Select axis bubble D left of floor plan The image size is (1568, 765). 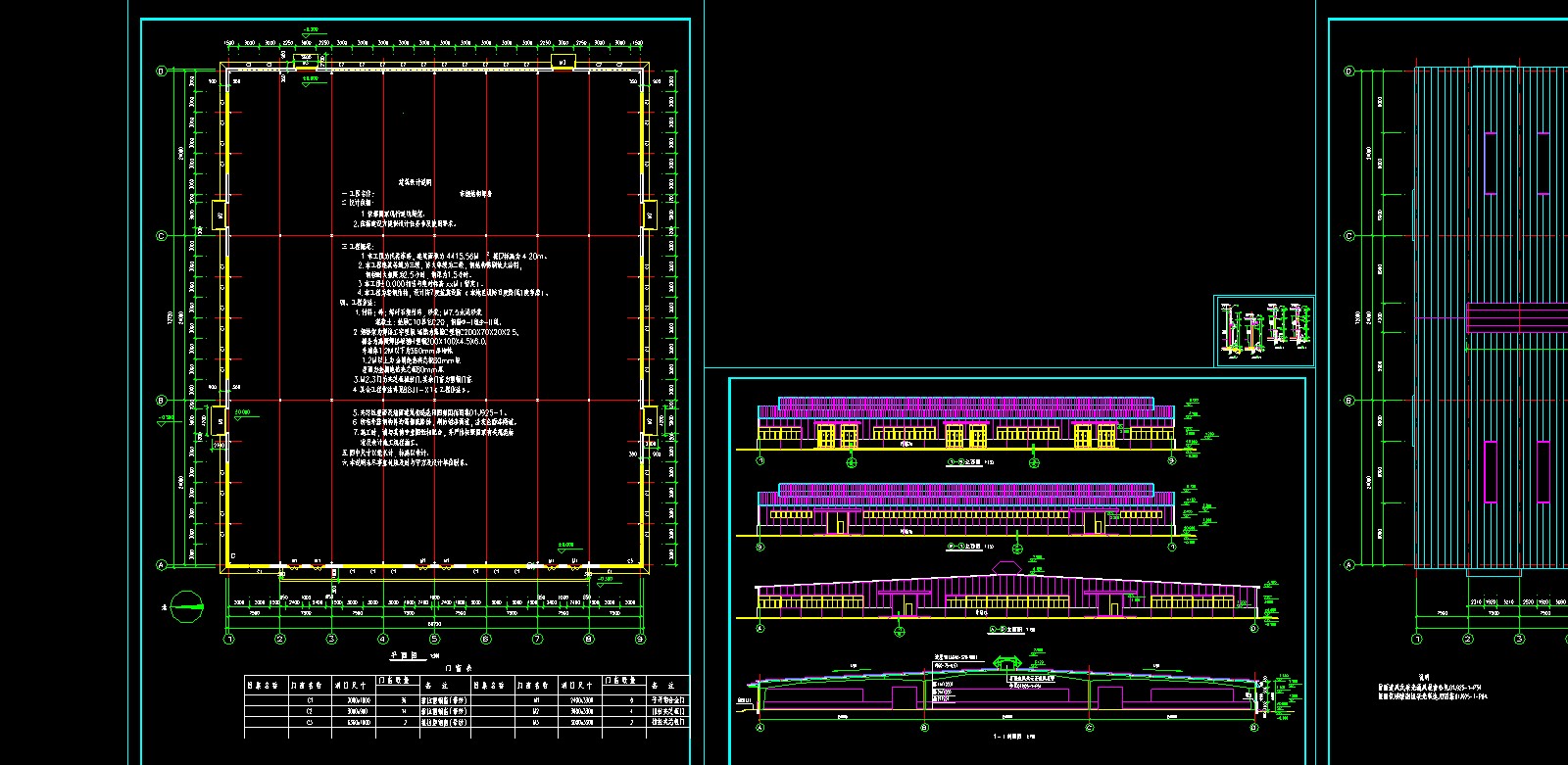click(161, 72)
